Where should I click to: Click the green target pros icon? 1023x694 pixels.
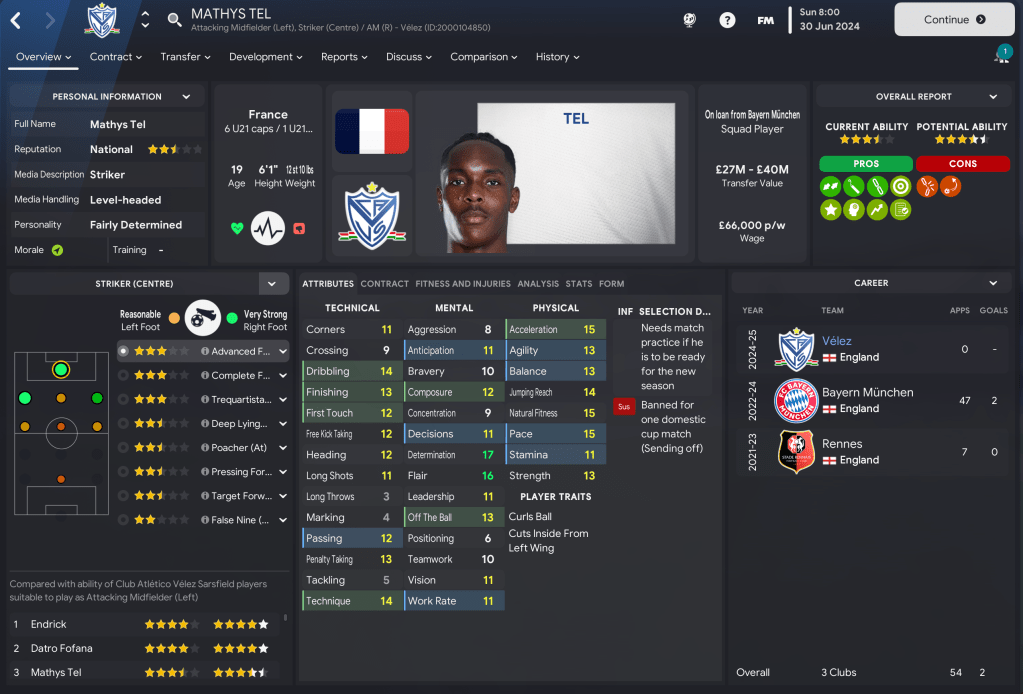tap(900, 187)
